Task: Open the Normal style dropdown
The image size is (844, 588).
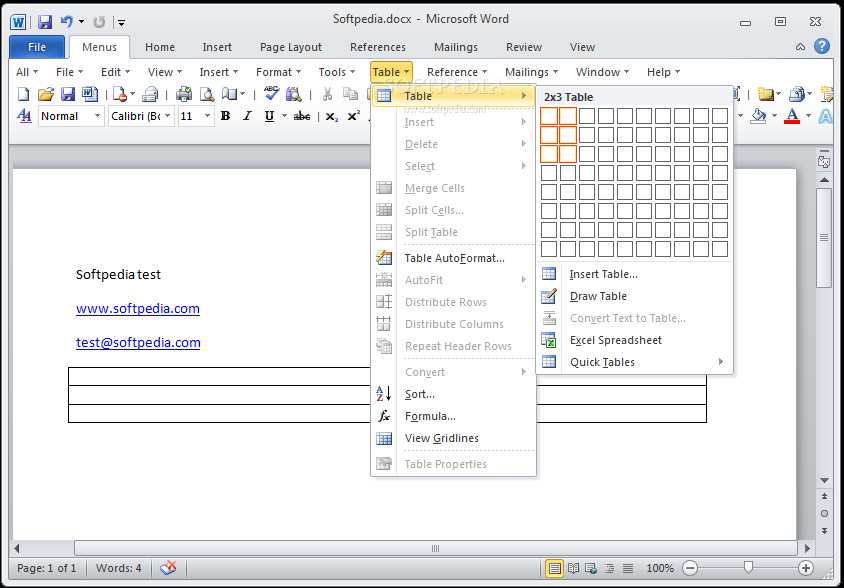Action: pos(97,116)
